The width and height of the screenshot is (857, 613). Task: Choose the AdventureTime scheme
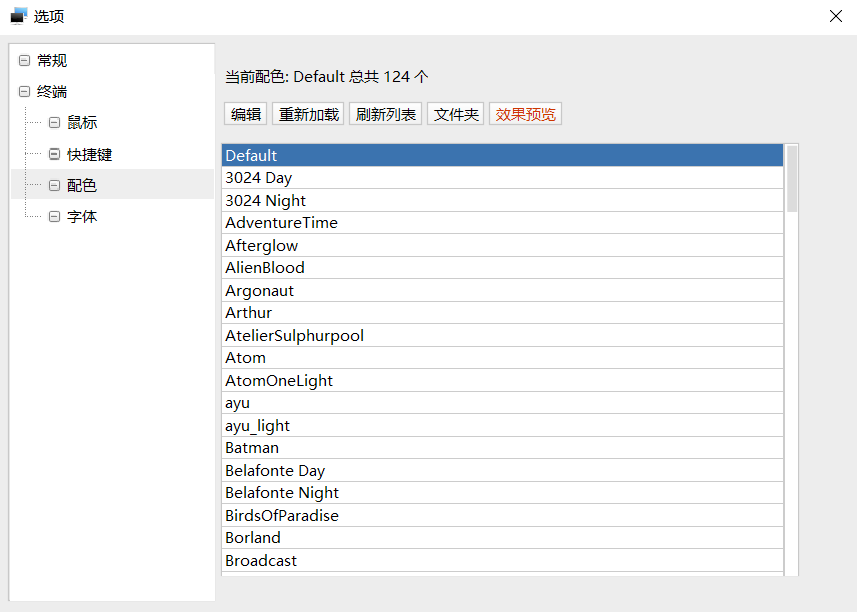pyautogui.click(x=282, y=223)
